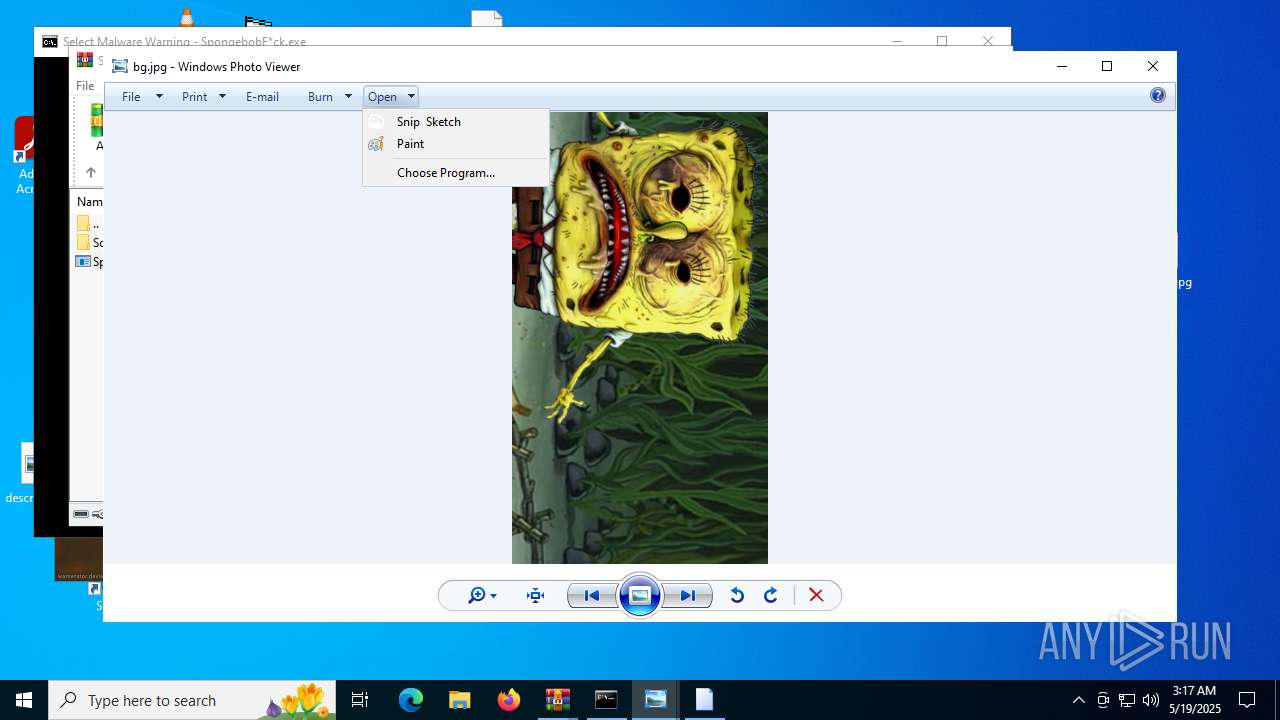Expand the Burn dropdown arrow
Image resolution: width=1280 pixels, height=720 pixels.
[348, 97]
